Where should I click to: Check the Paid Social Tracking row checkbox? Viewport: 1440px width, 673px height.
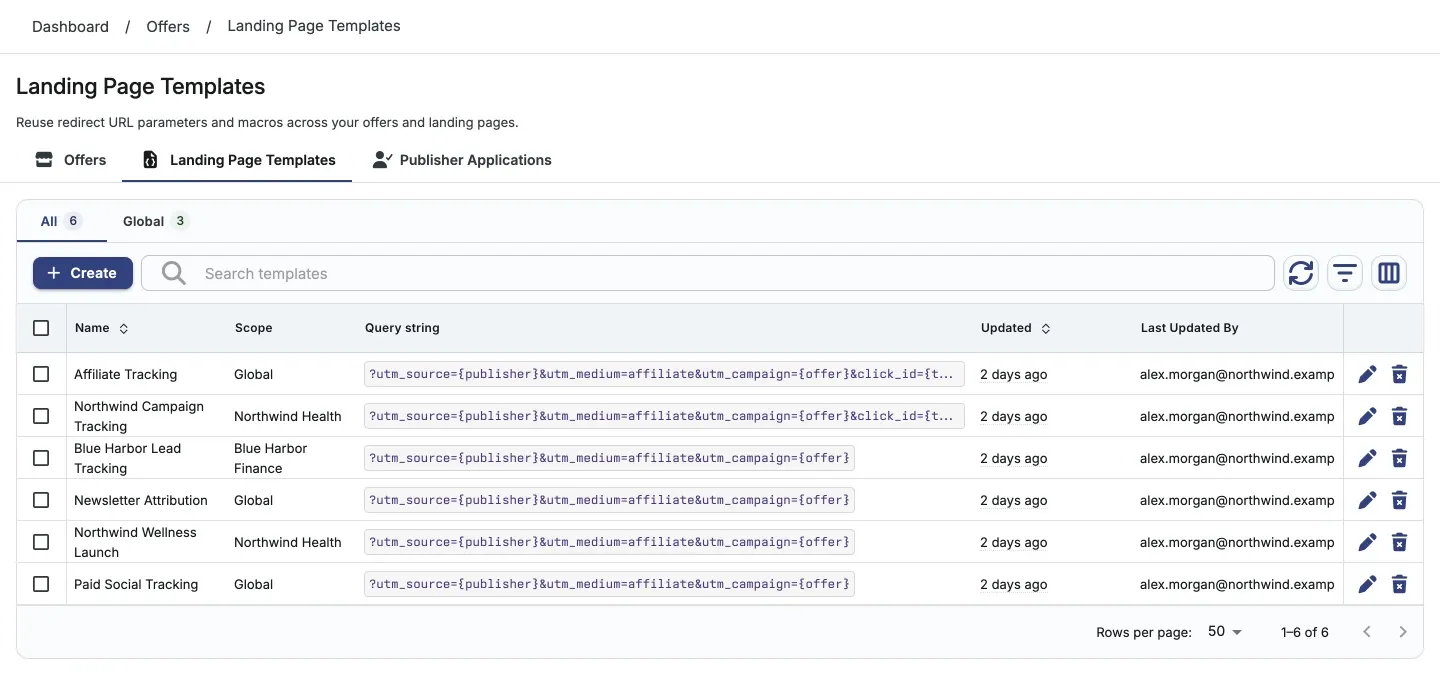point(41,584)
